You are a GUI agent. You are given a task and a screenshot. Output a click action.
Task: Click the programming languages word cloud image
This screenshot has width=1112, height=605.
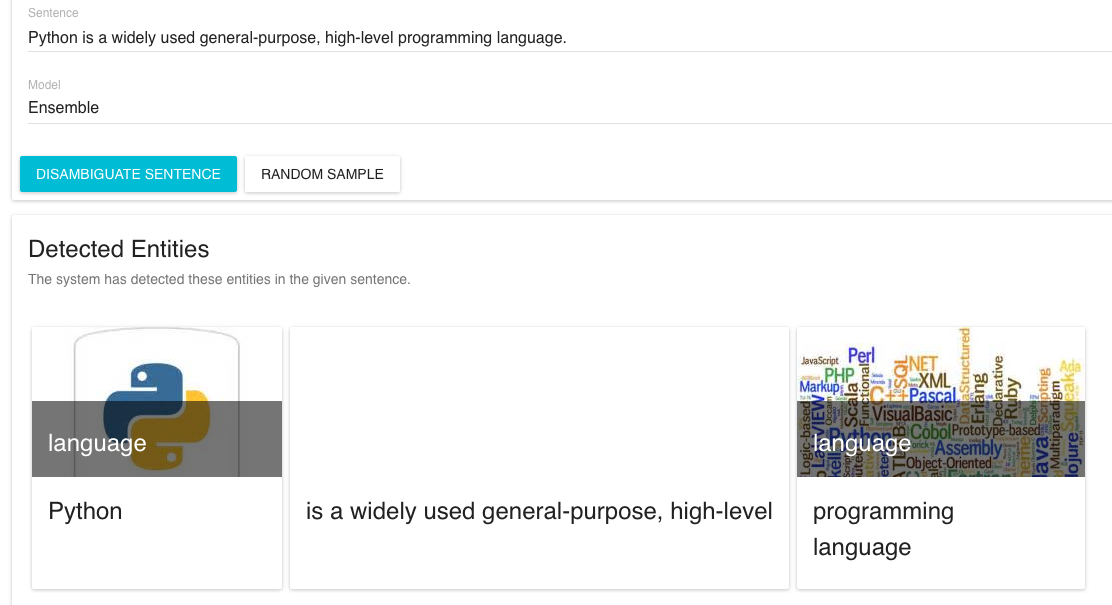[x=940, y=401]
